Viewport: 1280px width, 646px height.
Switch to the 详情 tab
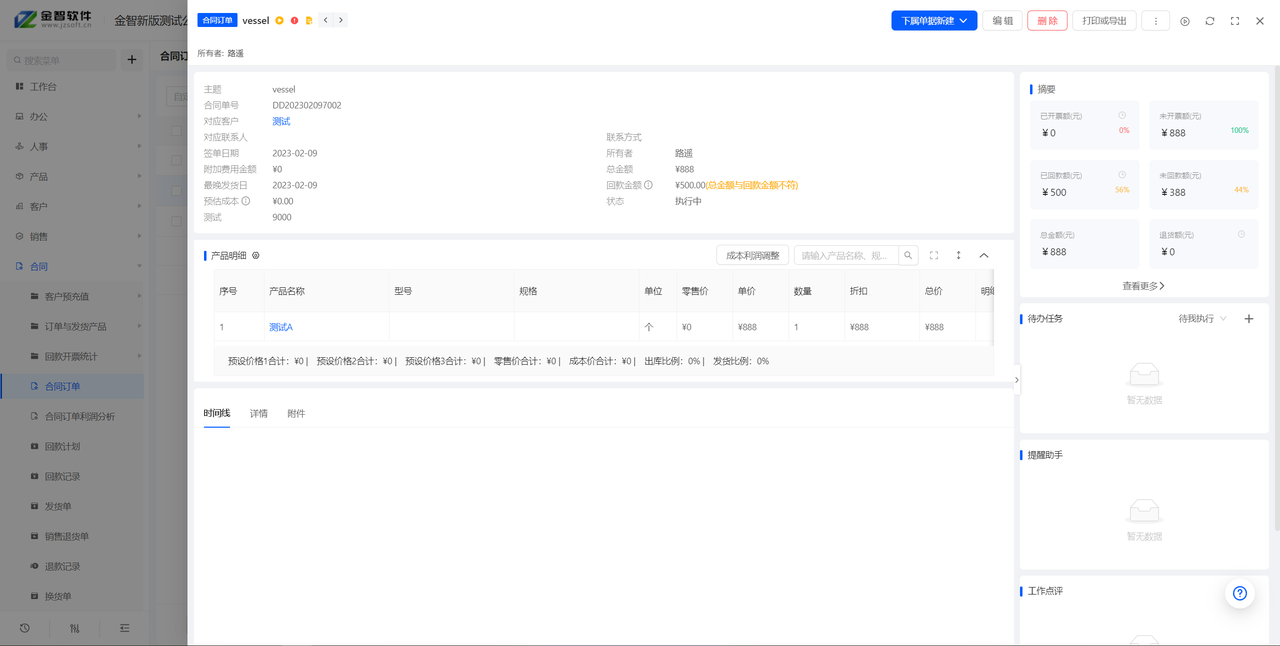coord(259,413)
